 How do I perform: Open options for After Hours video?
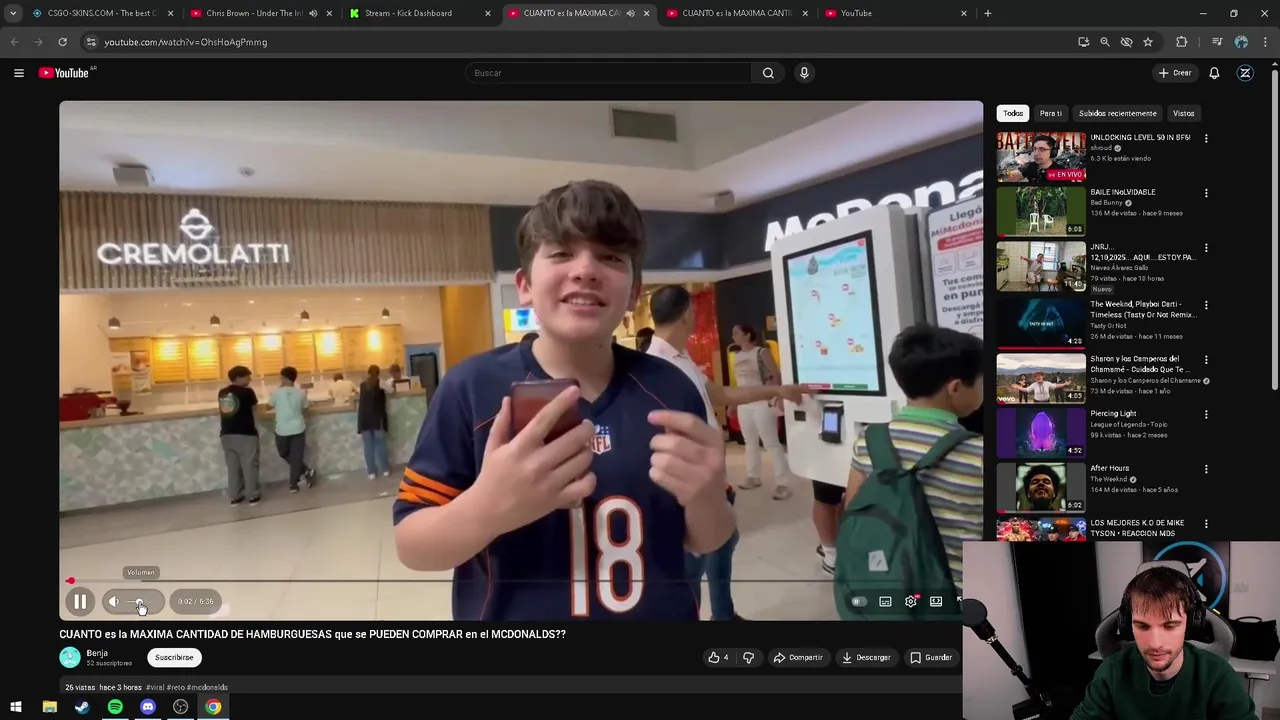coord(1206,469)
